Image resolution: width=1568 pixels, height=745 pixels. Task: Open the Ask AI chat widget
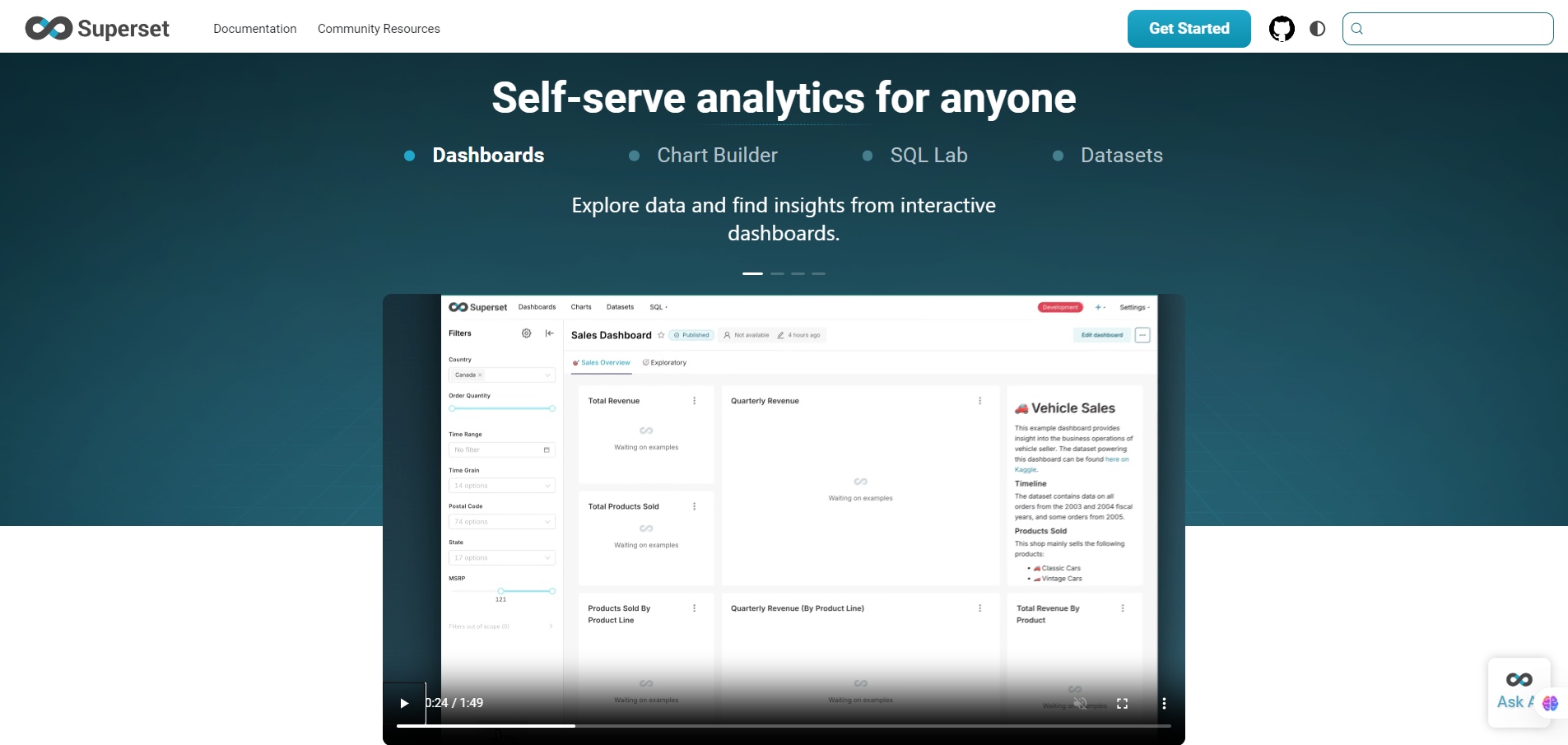click(1520, 692)
